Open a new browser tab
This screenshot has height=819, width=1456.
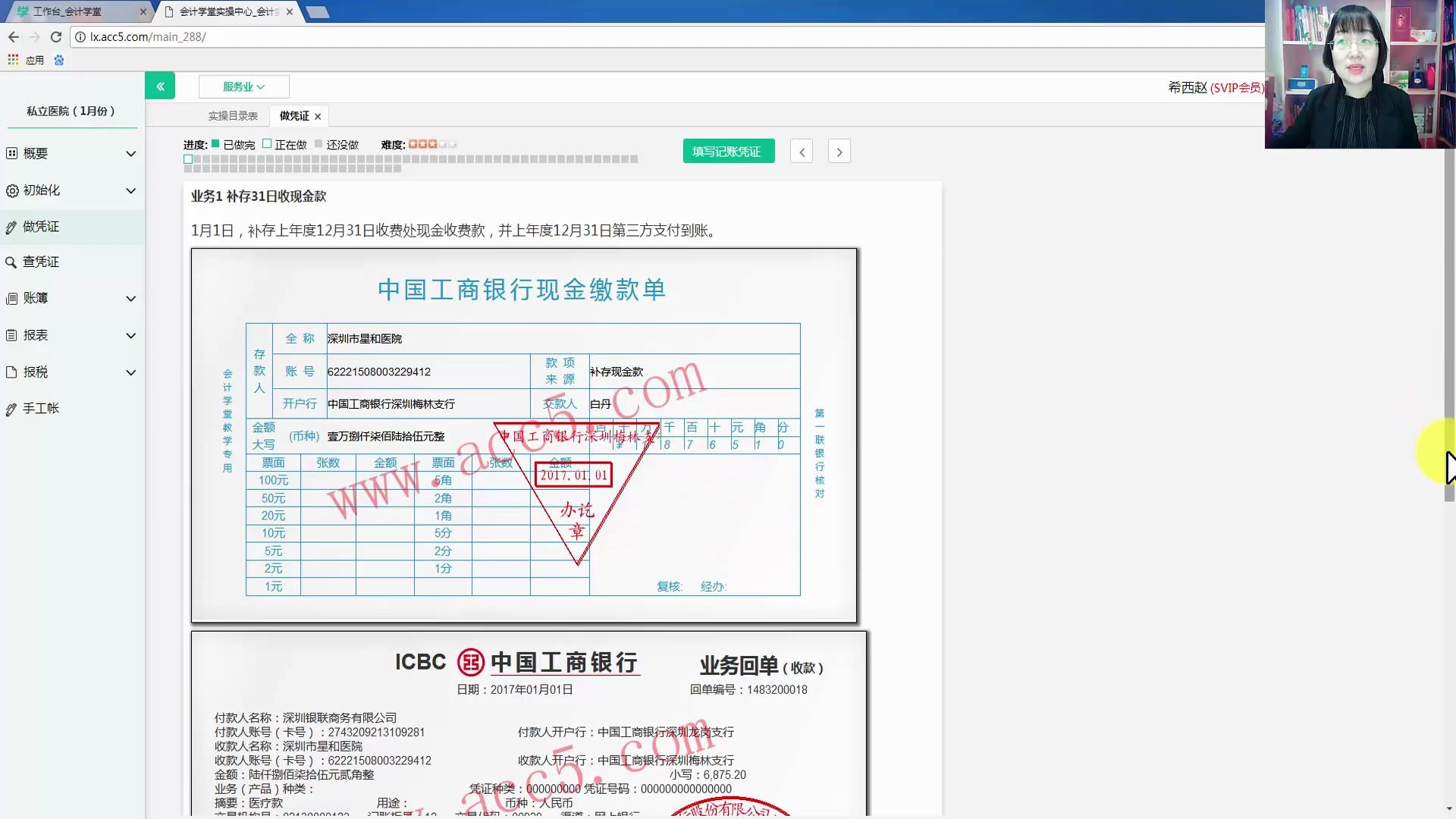pyautogui.click(x=317, y=11)
